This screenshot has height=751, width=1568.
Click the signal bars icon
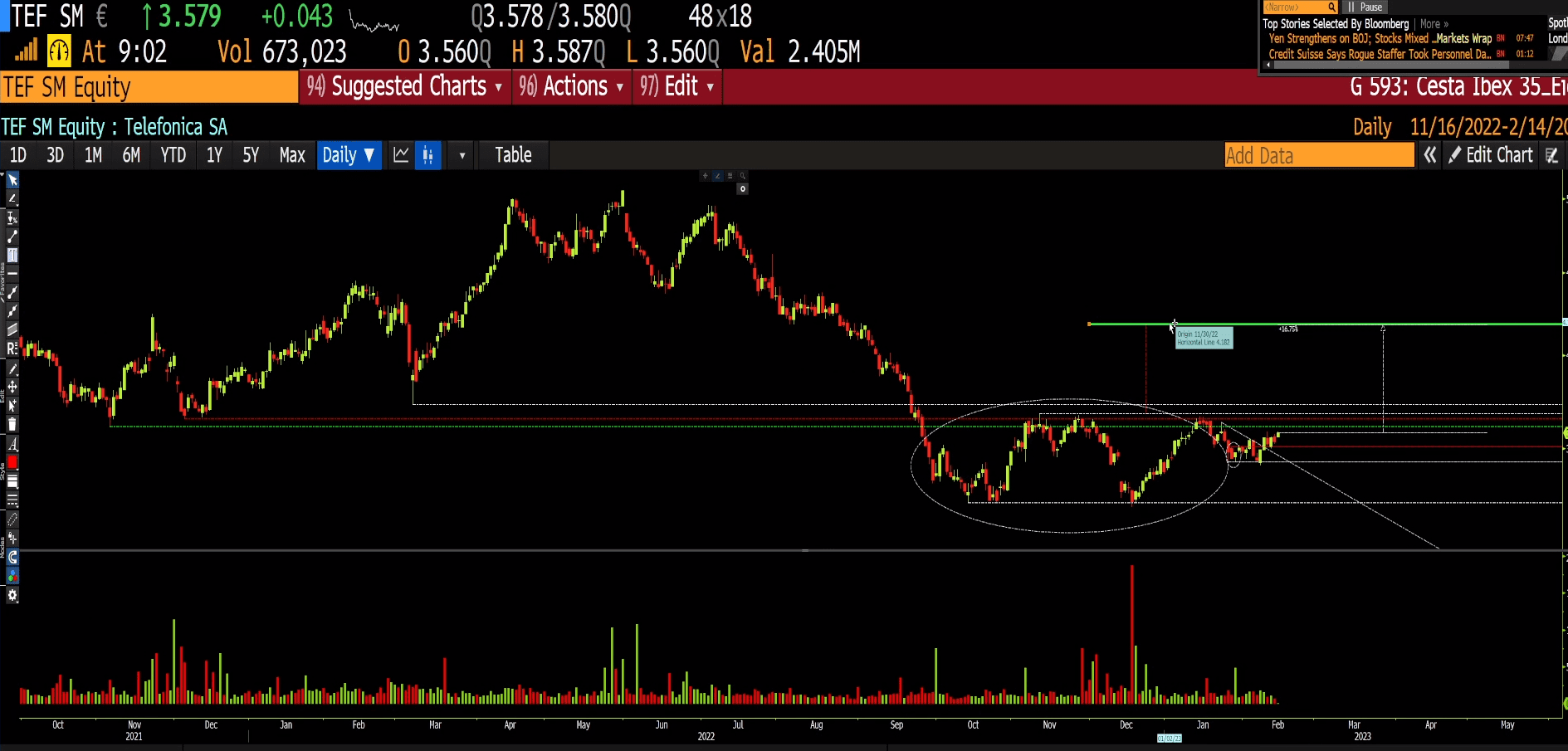click(26, 51)
